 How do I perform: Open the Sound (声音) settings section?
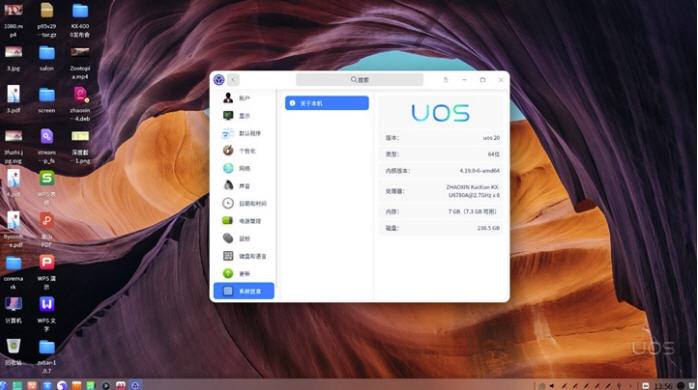tap(244, 186)
